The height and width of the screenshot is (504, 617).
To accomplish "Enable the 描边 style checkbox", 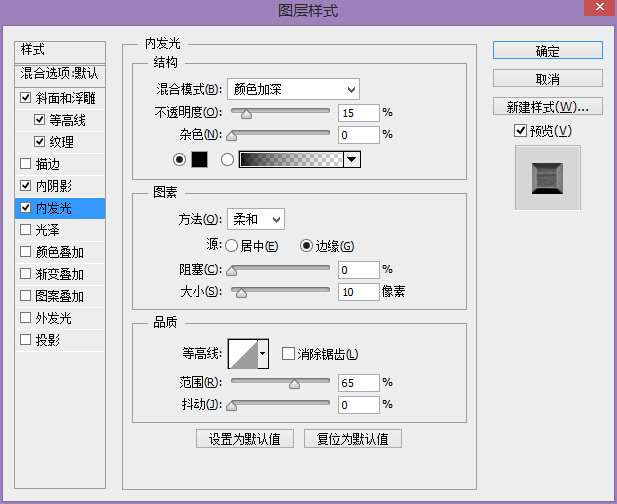I will point(26,164).
